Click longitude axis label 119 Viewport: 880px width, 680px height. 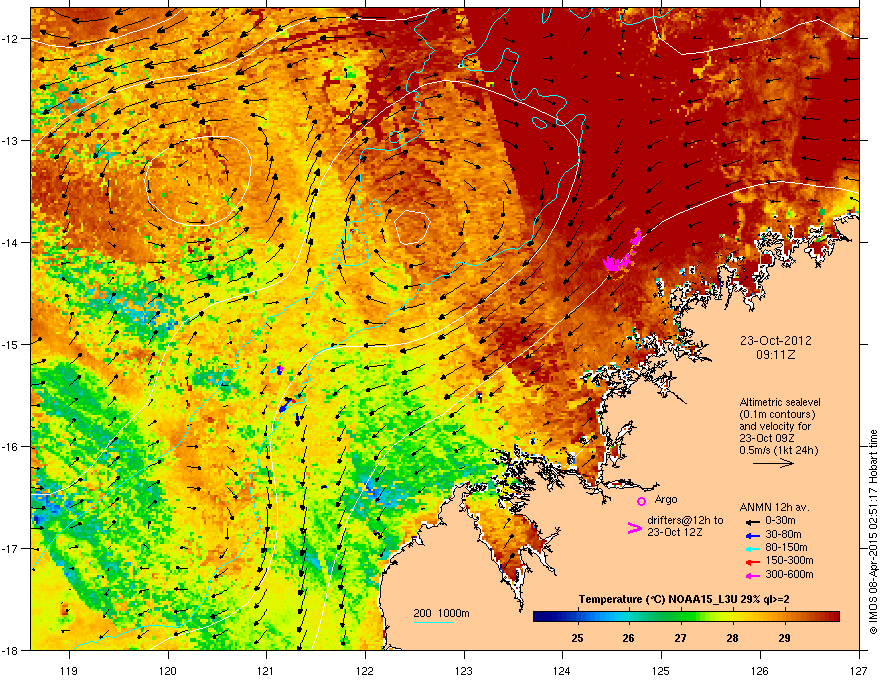click(x=69, y=670)
